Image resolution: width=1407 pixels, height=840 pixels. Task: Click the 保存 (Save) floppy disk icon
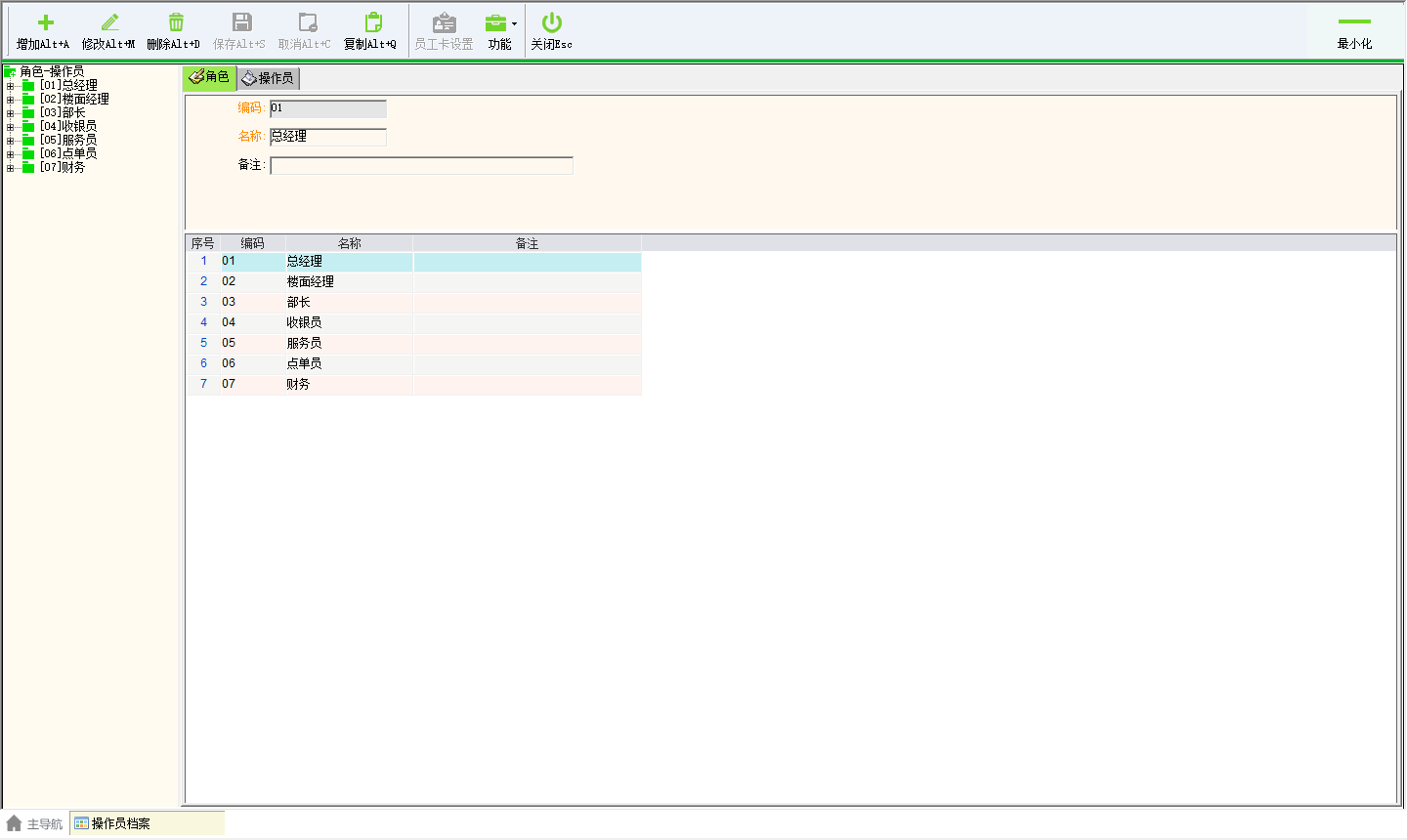tap(242, 22)
